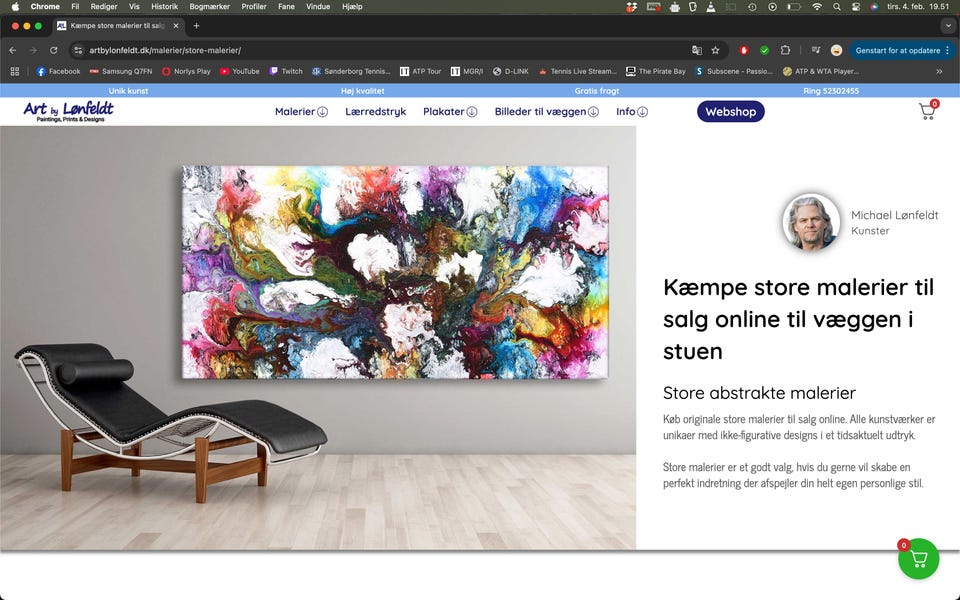This screenshot has height=600, width=960.
Task: Open Spotlight search from the menu bar
Action: point(836,6)
